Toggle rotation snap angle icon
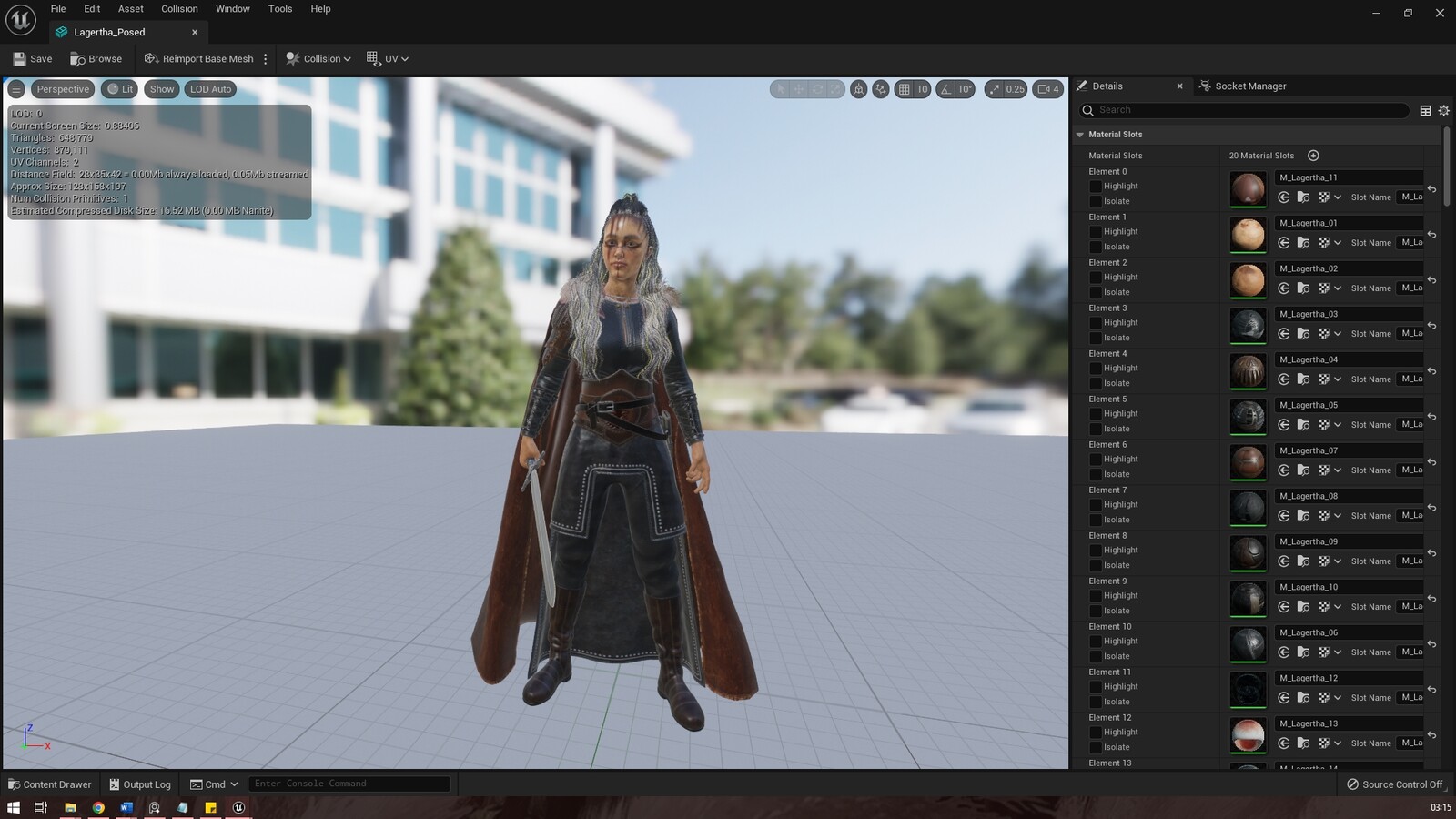 pyautogui.click(x=946, y=89)
